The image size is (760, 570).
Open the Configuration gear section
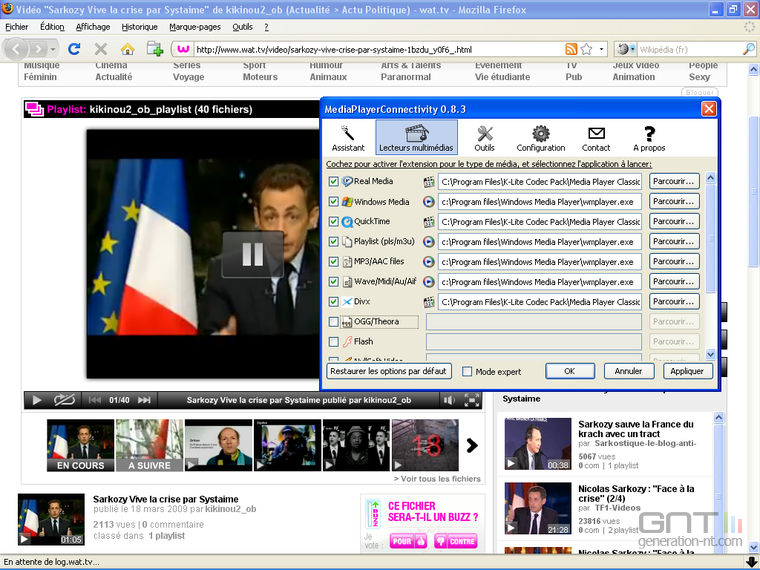tap(540, 138)
